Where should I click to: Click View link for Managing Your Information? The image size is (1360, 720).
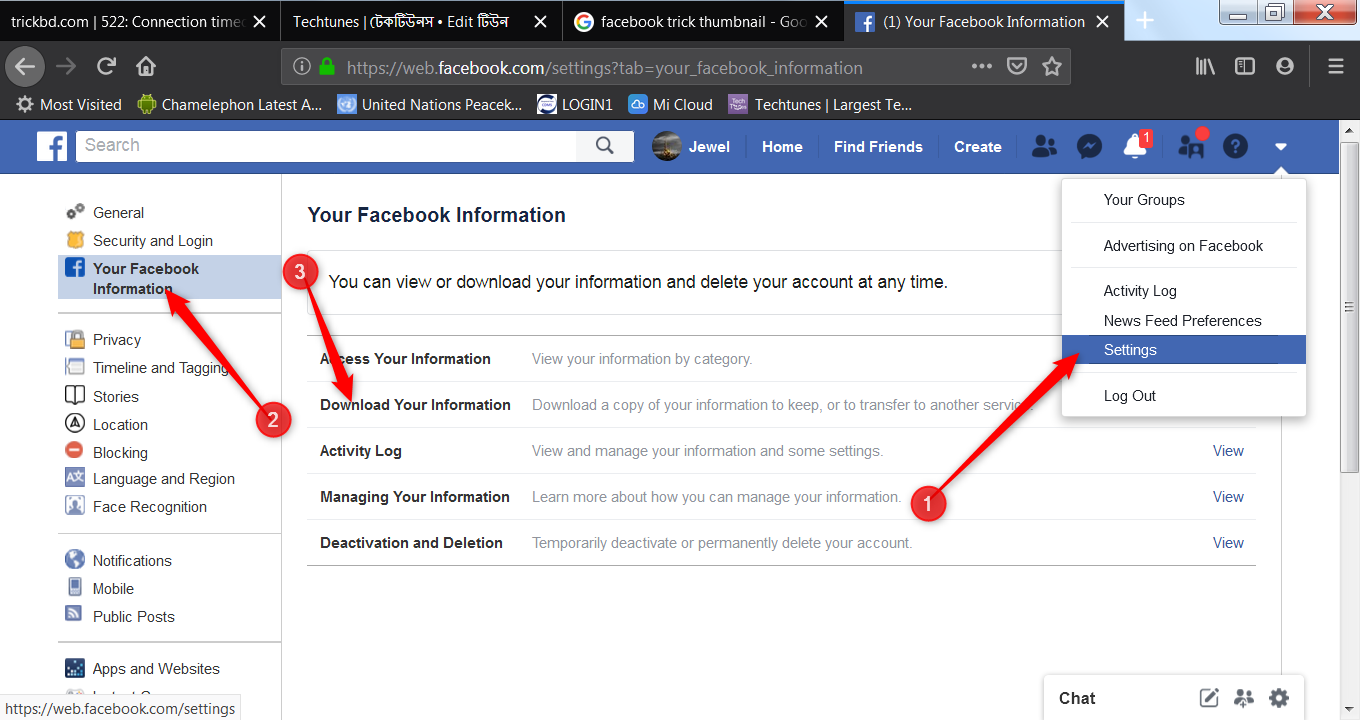click(1228, 497)
